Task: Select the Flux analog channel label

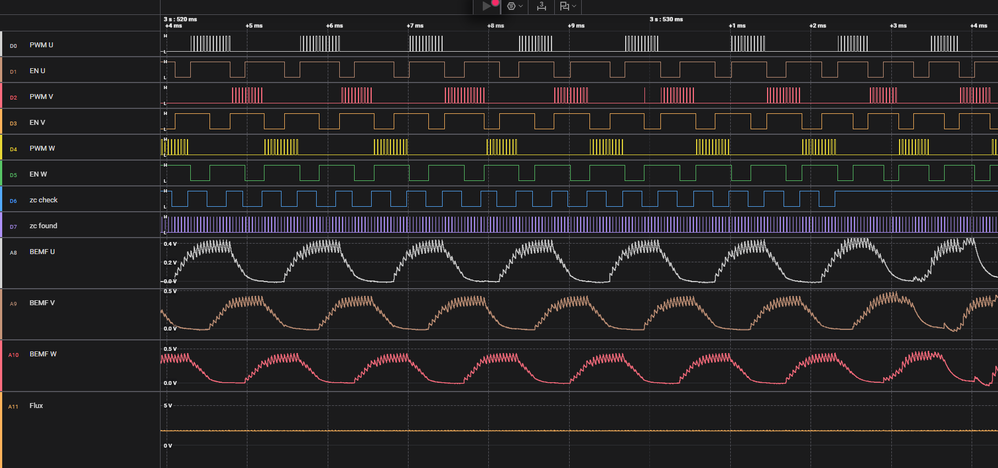Action: 36,405
